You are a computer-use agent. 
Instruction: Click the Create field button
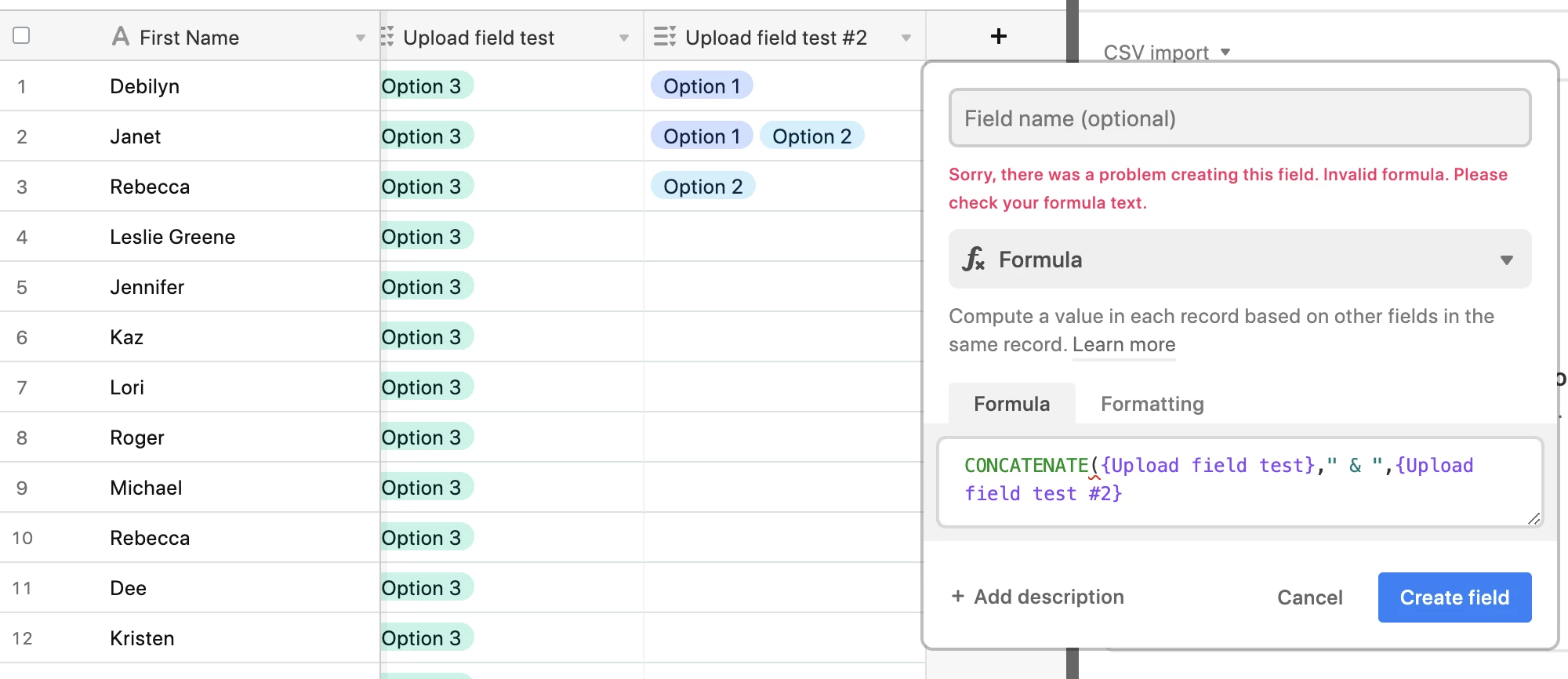click(1454, 597)
